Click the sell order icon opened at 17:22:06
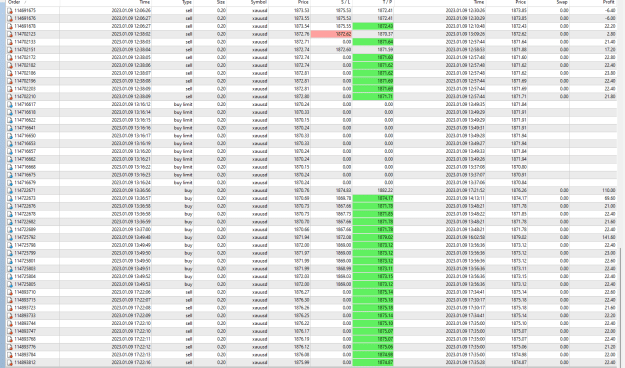The width and height of the screenshot is (625, 368). [x=10, y=292]
